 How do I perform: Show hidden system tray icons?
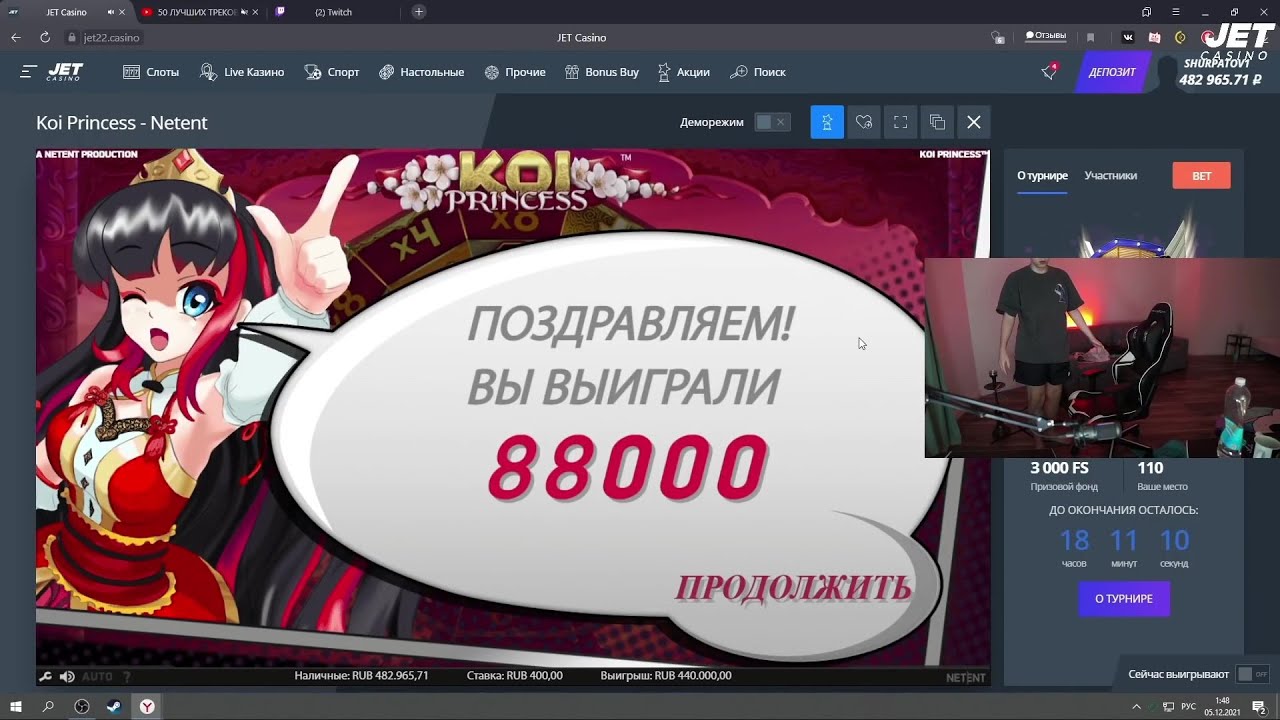1136,706
